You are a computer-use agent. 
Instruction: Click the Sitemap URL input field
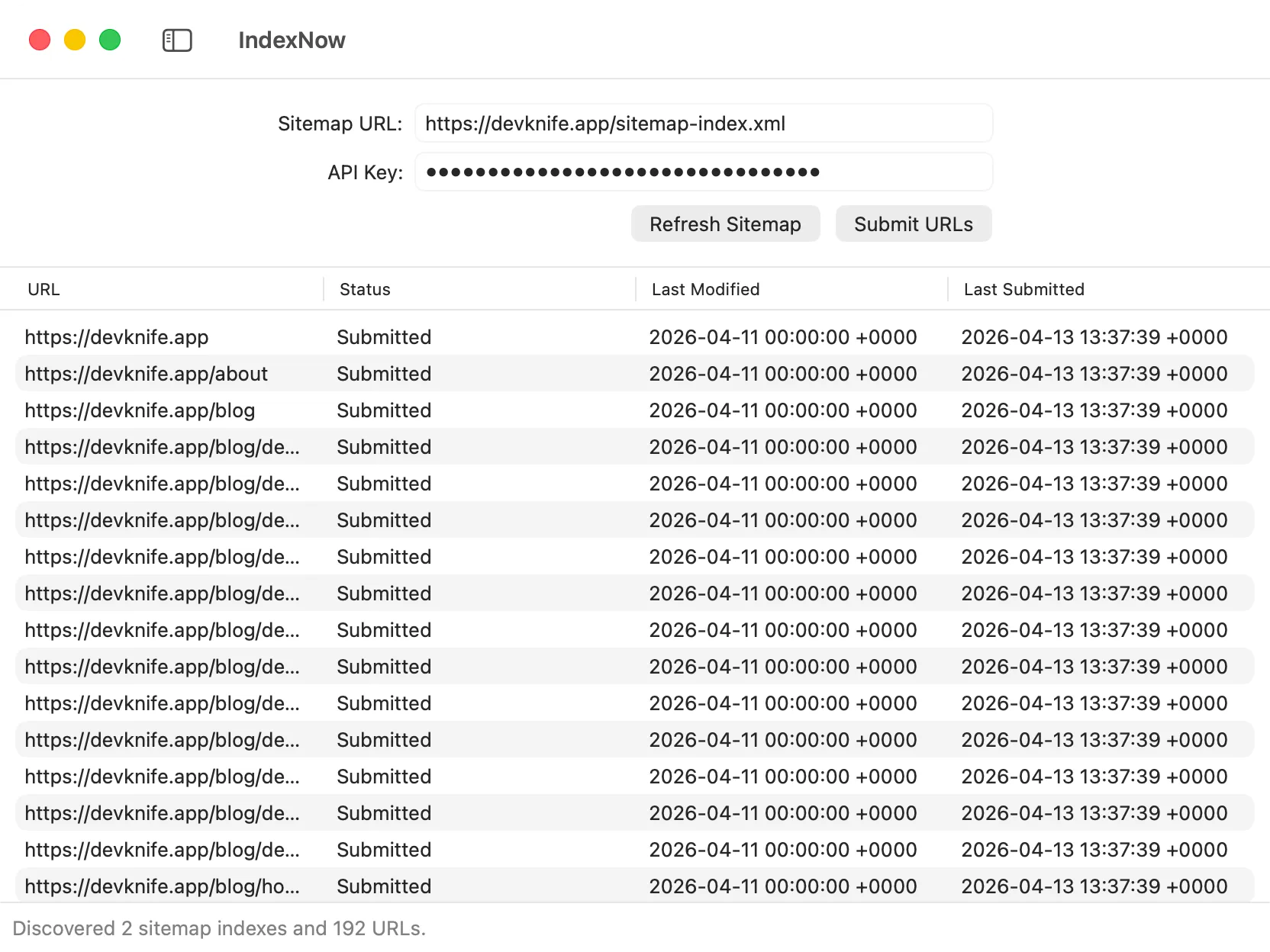[702, 123]
